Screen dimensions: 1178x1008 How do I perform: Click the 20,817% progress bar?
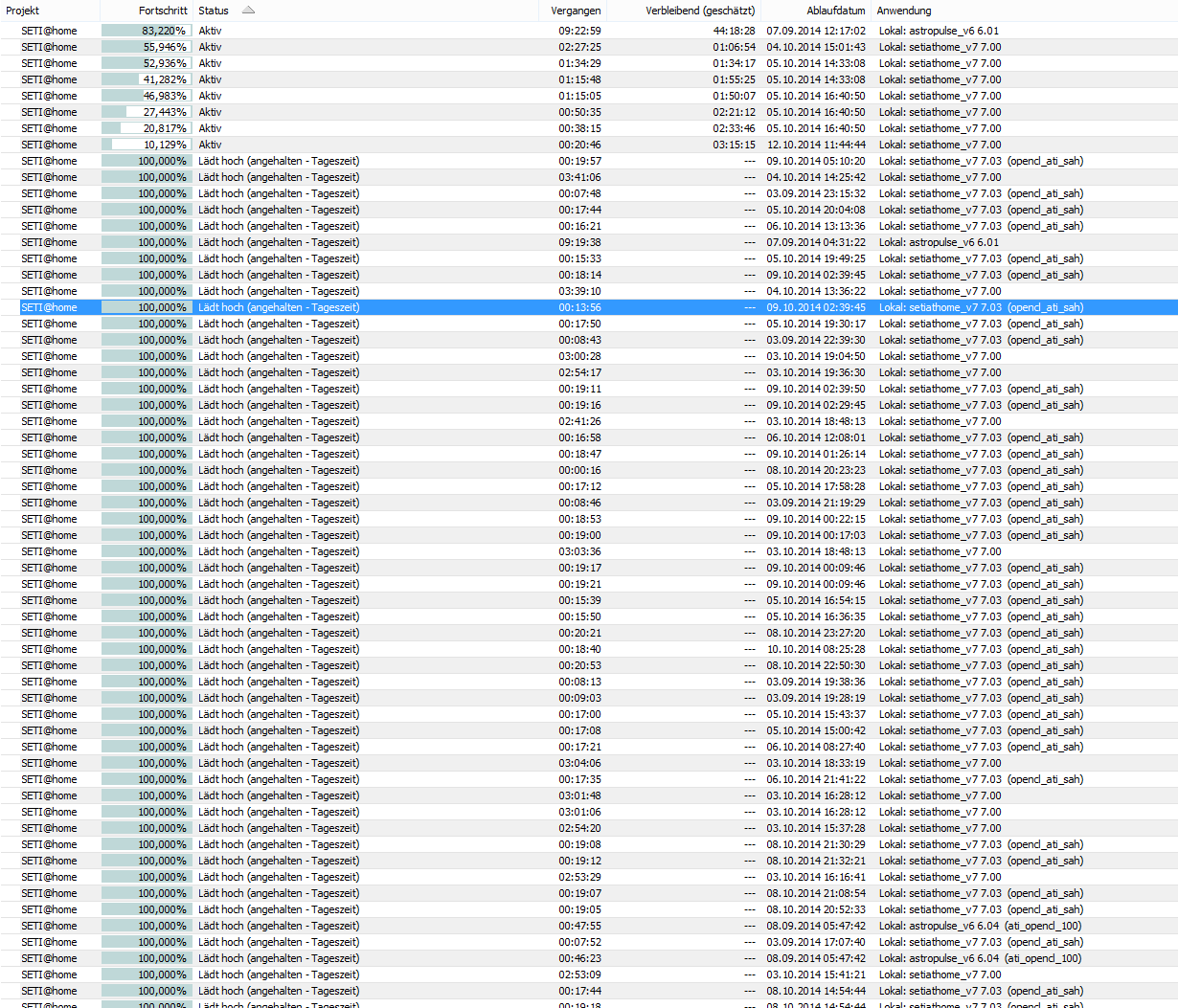(x=147, y=128)
